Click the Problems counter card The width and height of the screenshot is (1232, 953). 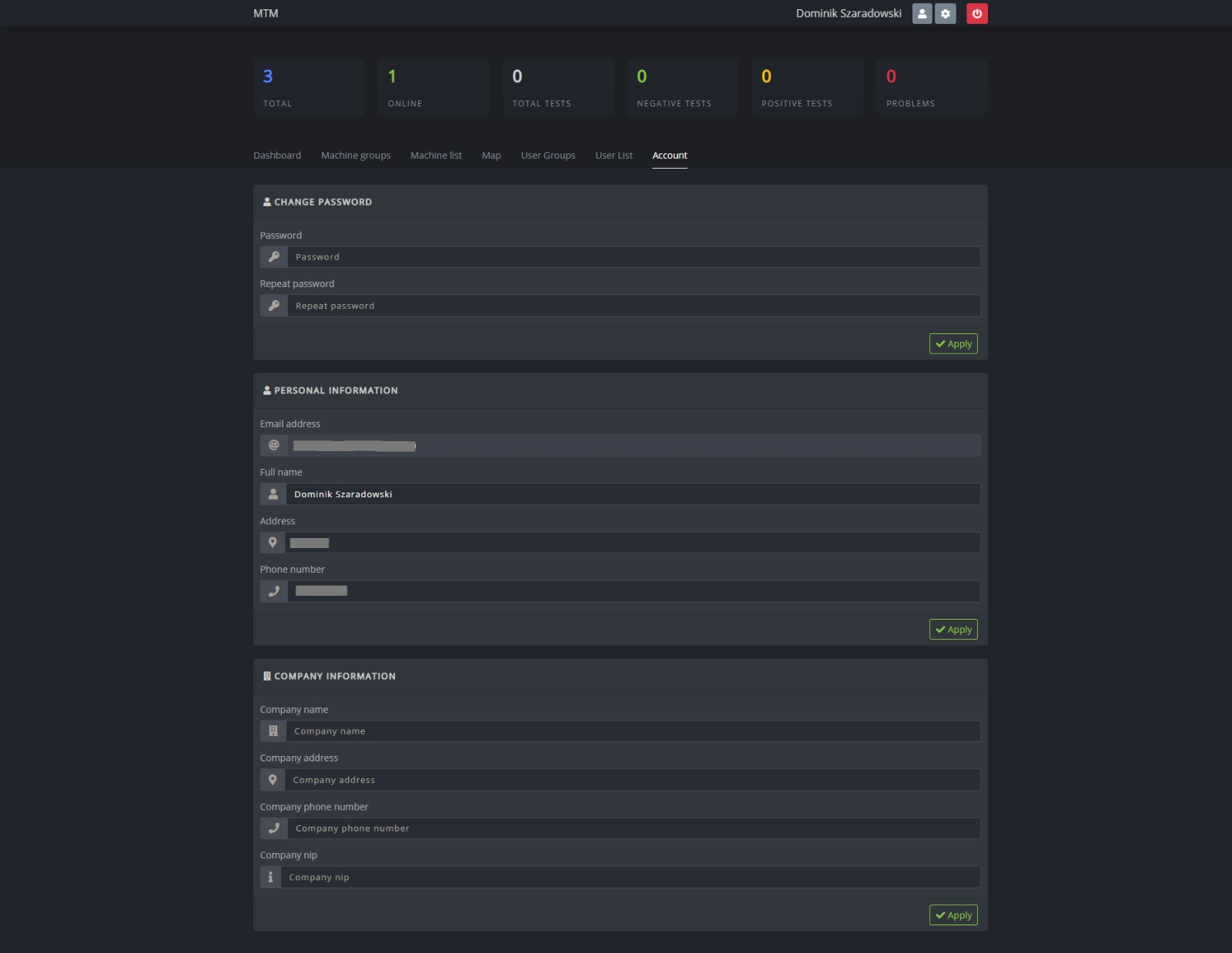pyautogui.click(x=932, y=88)
